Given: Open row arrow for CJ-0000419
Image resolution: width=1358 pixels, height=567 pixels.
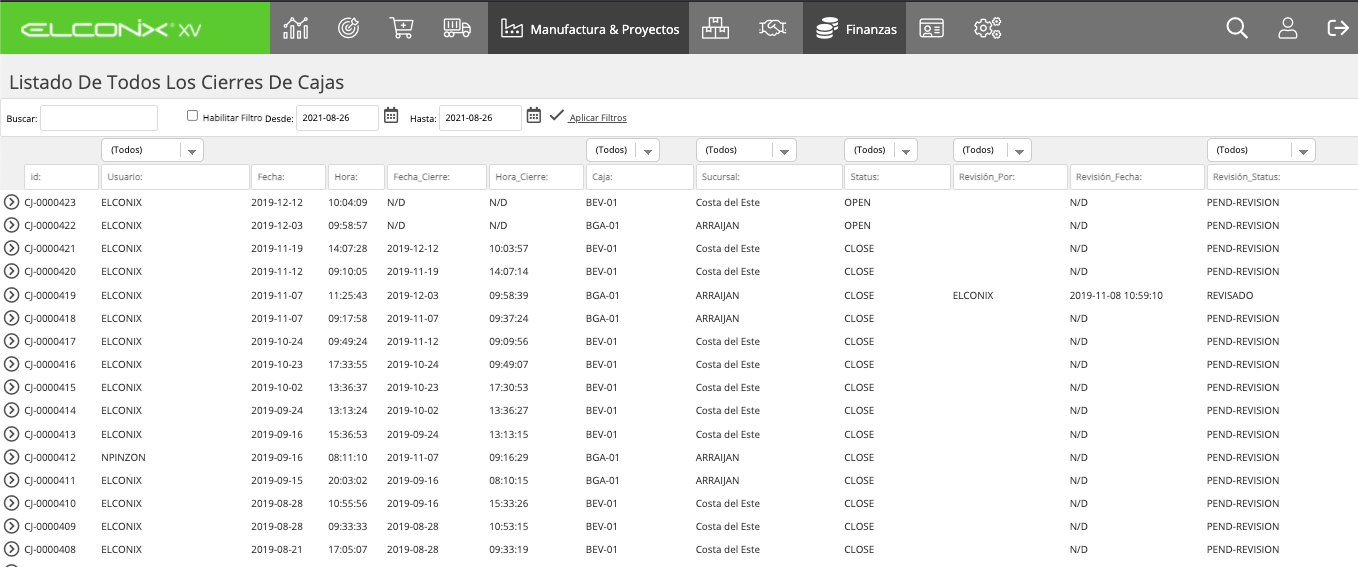Looking at the screenshot, I should pyautogui.click(x=12, y=295).
